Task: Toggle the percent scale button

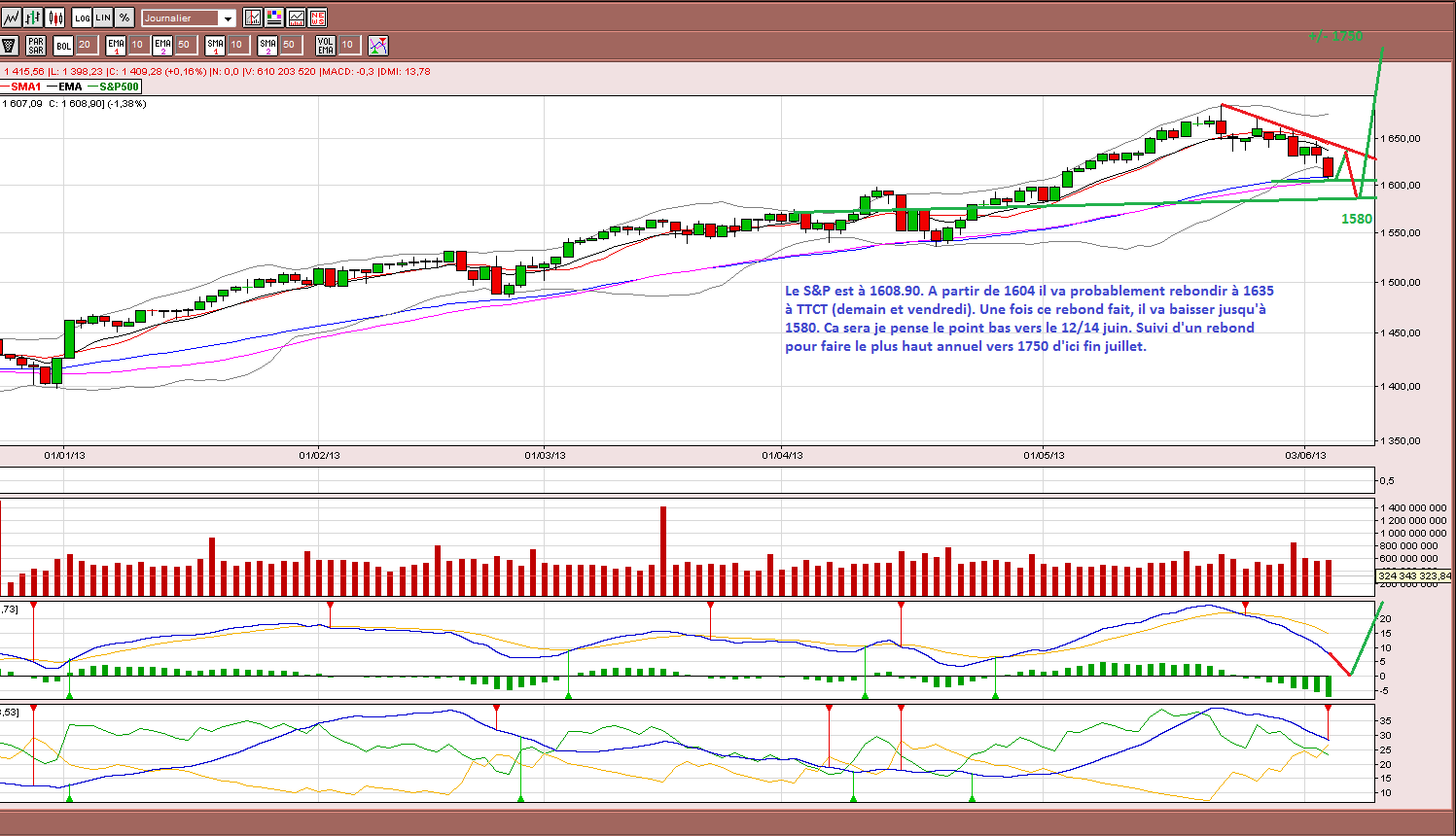Action: pos(124,17)
